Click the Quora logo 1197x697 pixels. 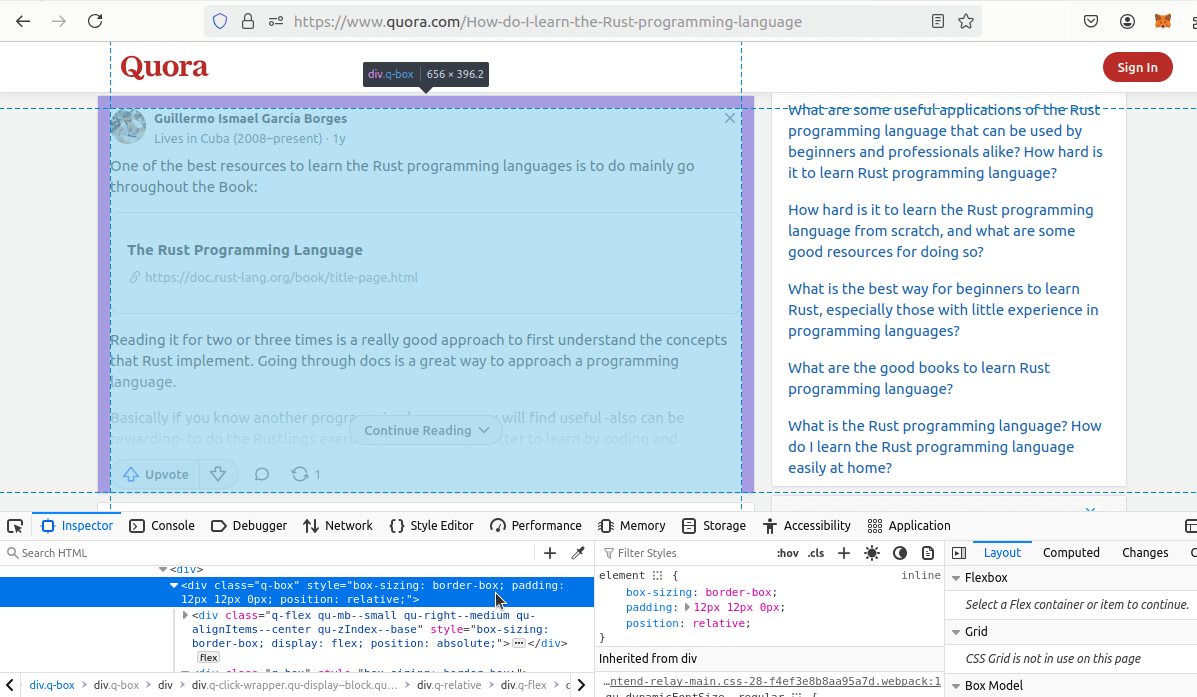tap(164, 67)
